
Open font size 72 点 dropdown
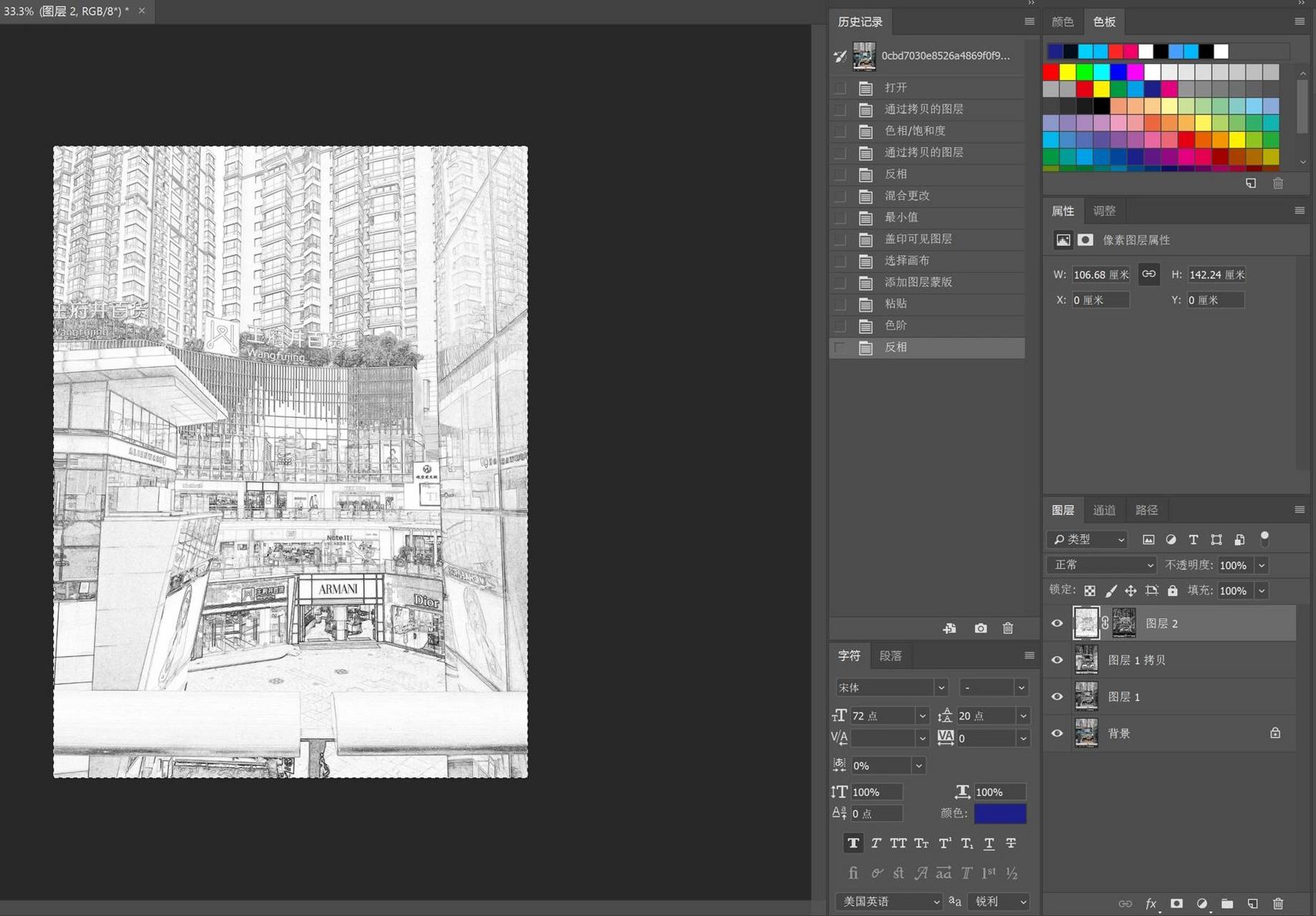(922, 716)
